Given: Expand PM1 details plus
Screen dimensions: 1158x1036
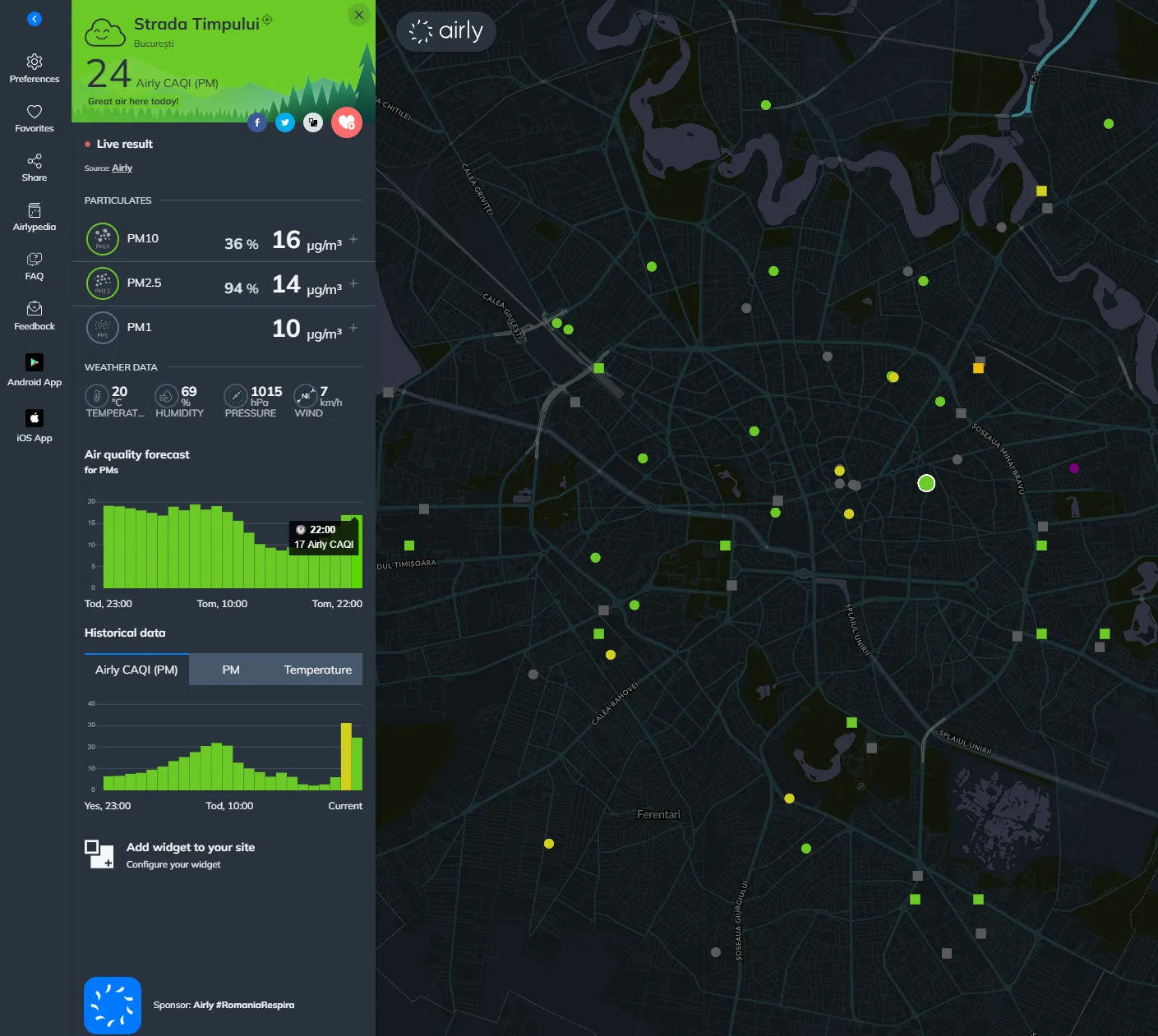Looking at the screenshot, I should tap(353, 328).
